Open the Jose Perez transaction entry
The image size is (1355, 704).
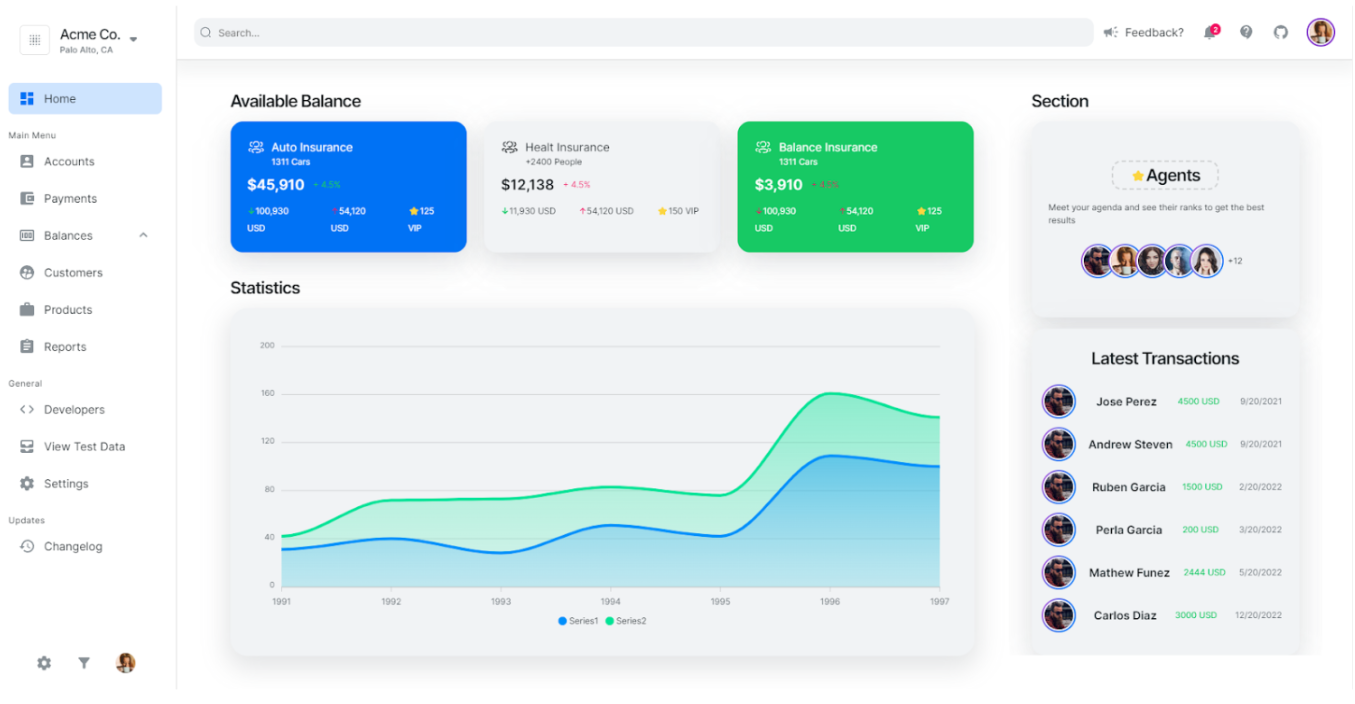point(1125,401)
